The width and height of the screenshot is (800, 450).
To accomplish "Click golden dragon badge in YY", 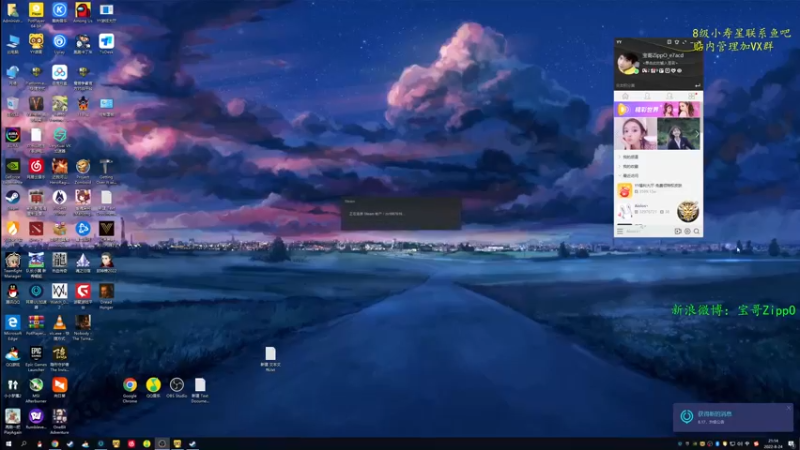I will pos(687,211).
